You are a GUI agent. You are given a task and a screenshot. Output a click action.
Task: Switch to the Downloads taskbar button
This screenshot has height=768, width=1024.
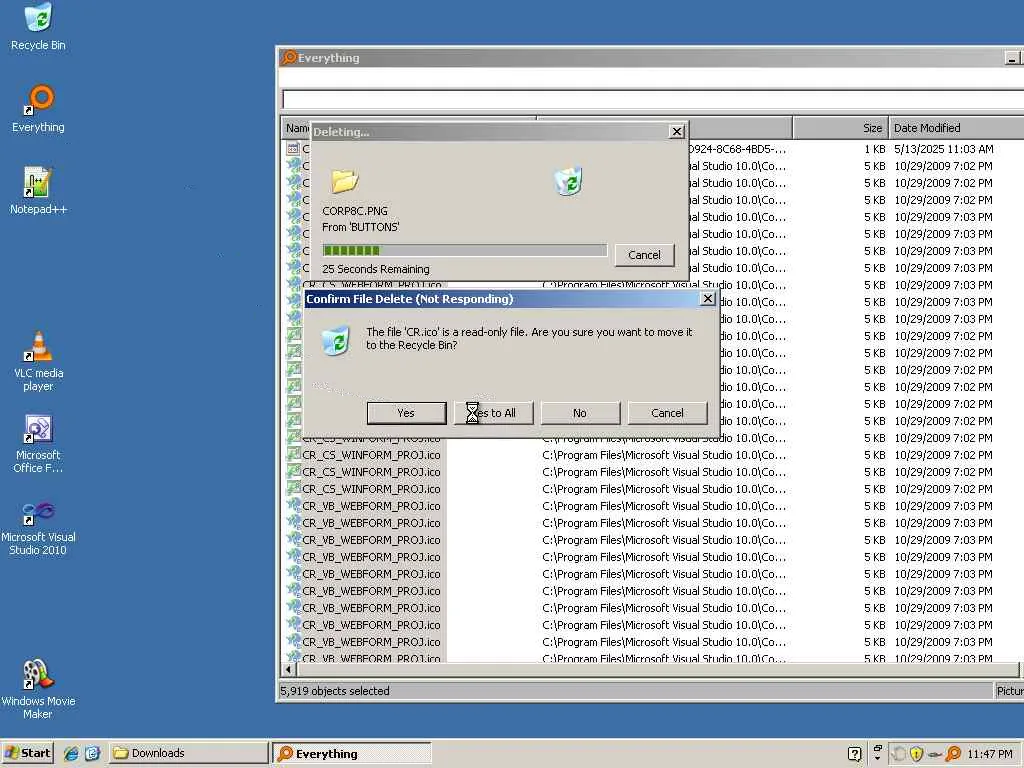pos(188,753)
